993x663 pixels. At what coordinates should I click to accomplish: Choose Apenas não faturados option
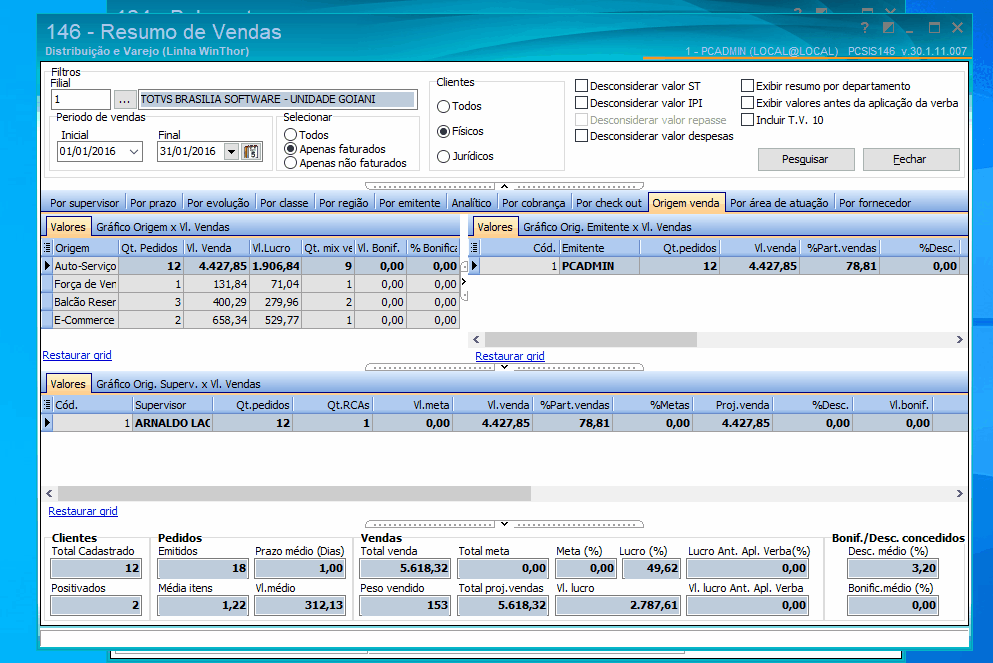(x=291, y=163)
